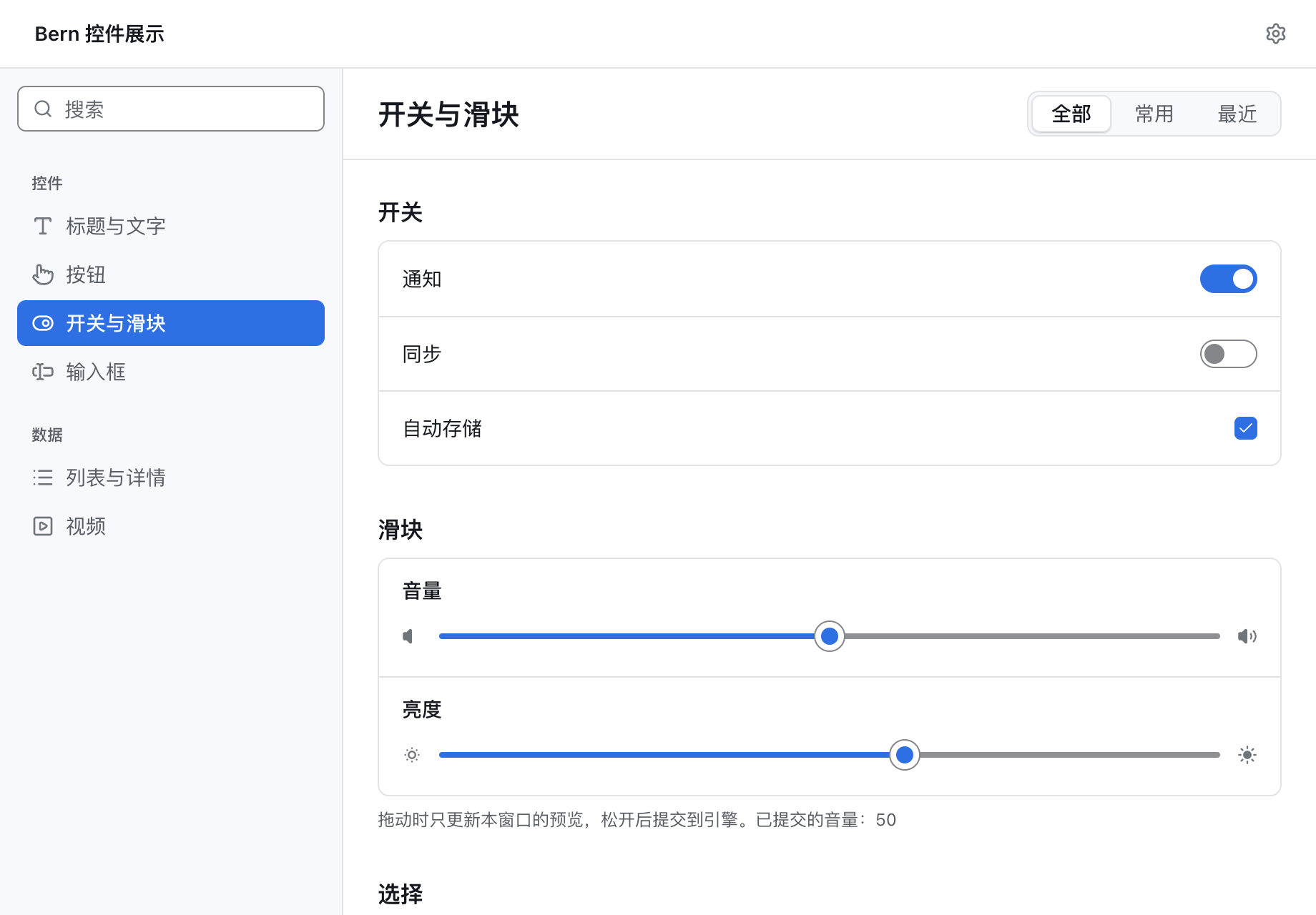The width and height of the screenshot is (1316, 915).
Task: Click the 通知 row label
Action: point(422,279)
